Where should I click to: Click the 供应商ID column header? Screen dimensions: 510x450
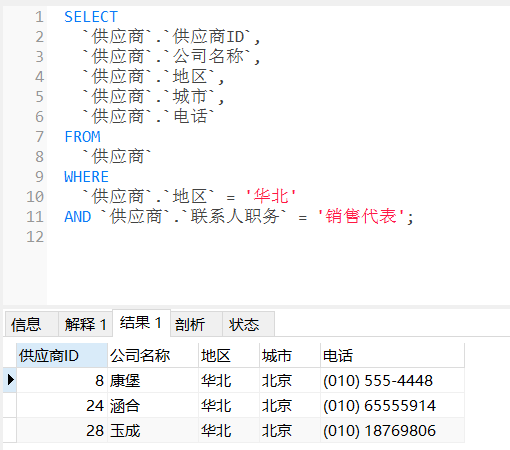tap(62, 355)
